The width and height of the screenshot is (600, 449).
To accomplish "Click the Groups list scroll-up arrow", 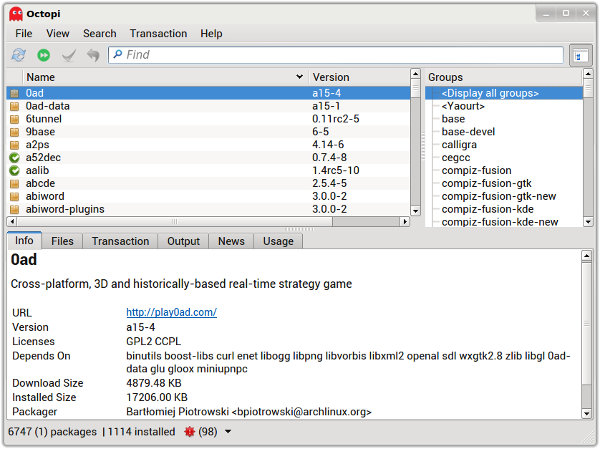I will (588, 73).
